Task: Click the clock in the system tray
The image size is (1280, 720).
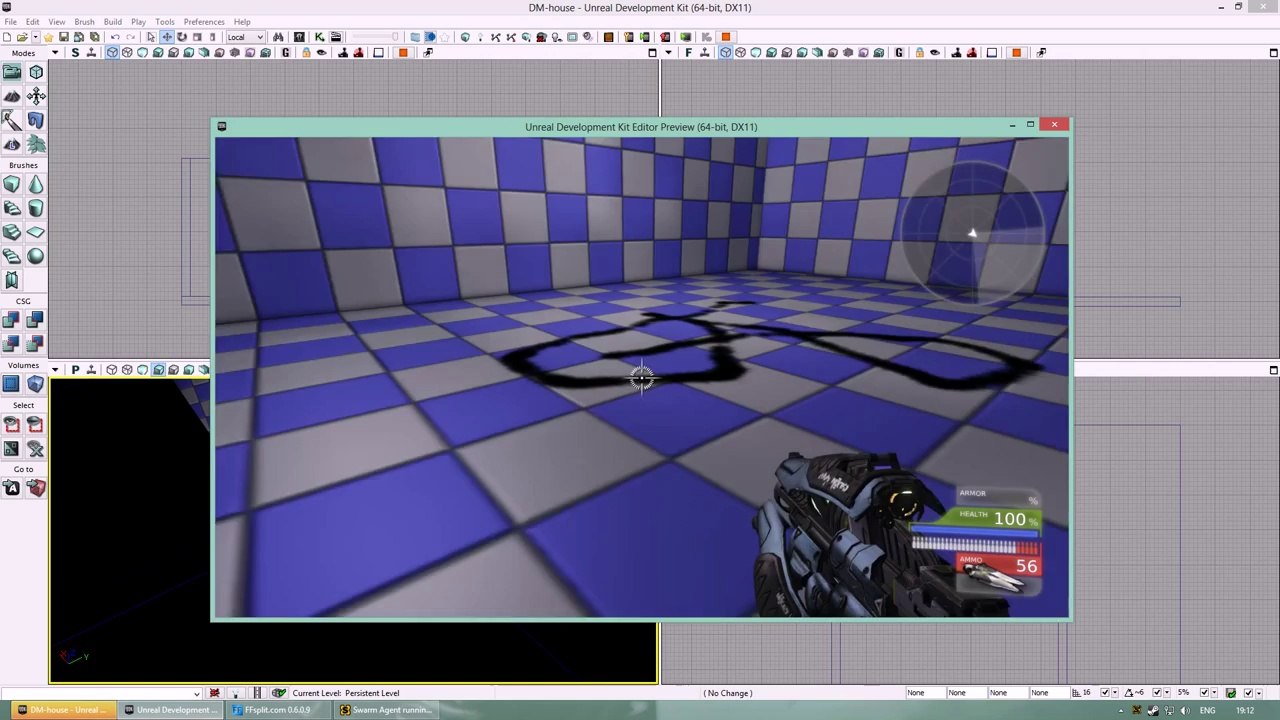Action: click(1244, 711)
